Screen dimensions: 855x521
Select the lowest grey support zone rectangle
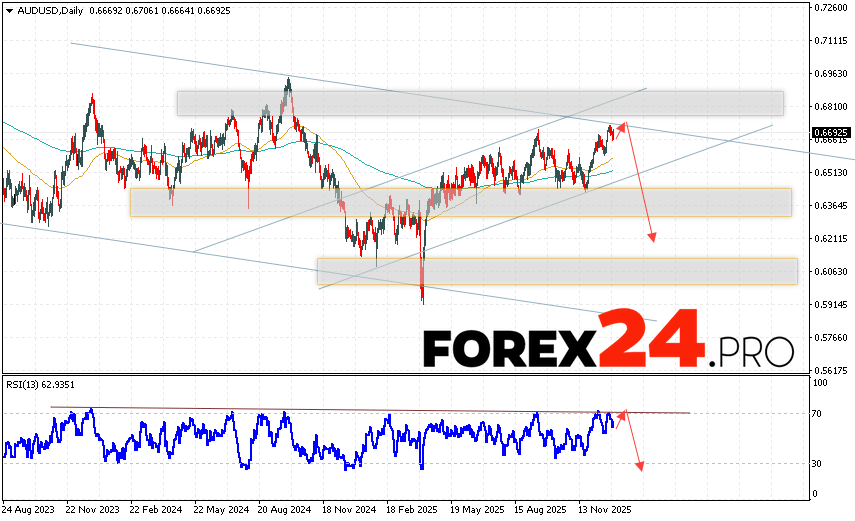(557, 271)
